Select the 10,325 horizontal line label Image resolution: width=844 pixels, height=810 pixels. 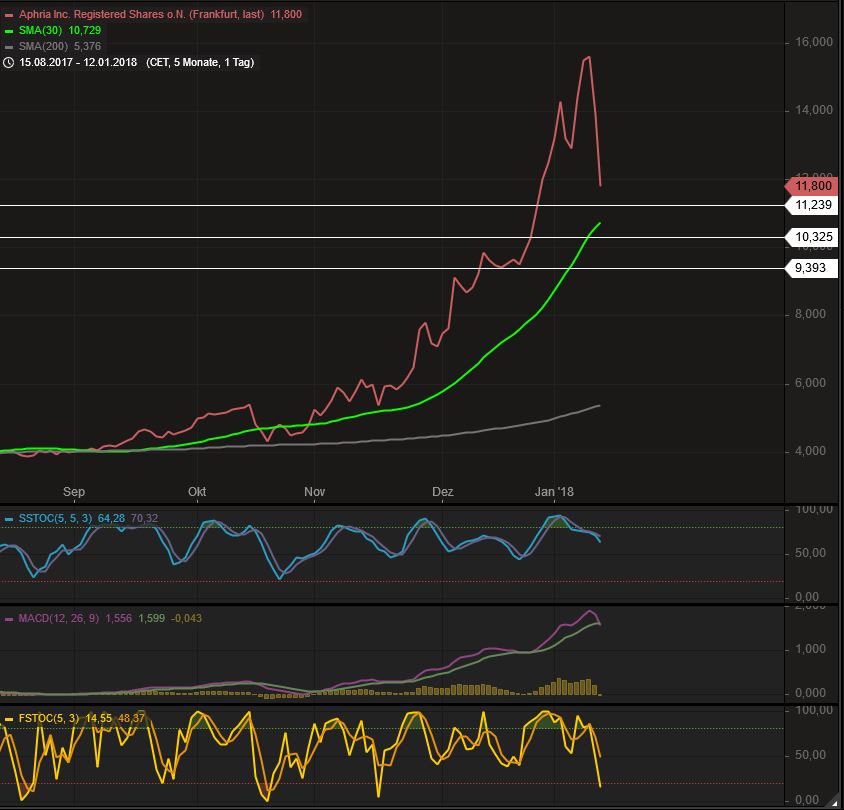pyautogui.click(x=812, y=238)
